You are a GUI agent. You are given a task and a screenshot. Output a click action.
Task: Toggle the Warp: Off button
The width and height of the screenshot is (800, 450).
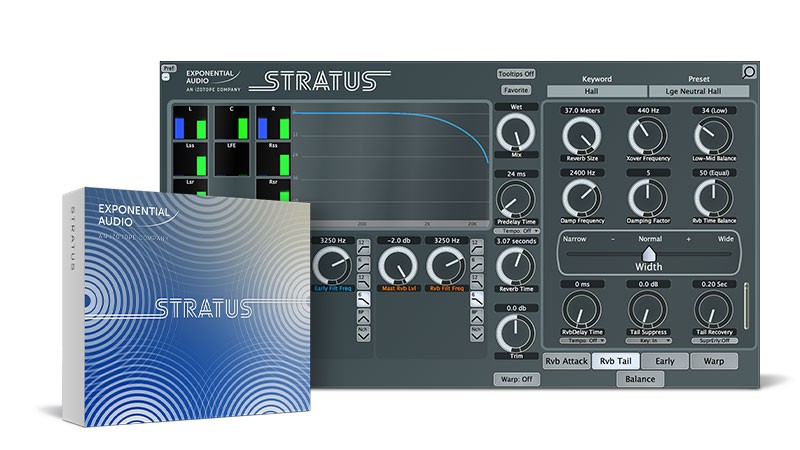(x=516, y=379)
